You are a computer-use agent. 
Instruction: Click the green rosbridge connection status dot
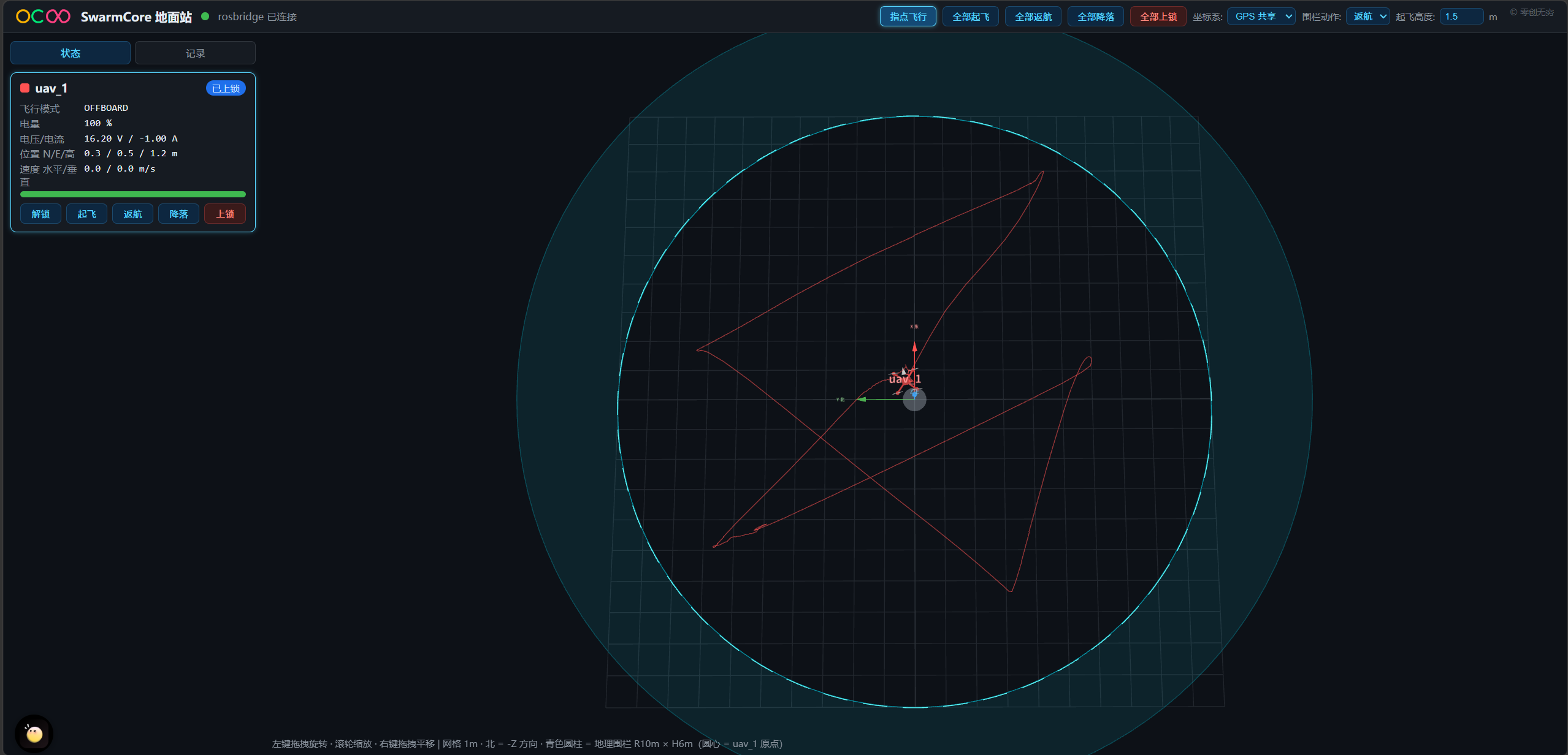205,17
